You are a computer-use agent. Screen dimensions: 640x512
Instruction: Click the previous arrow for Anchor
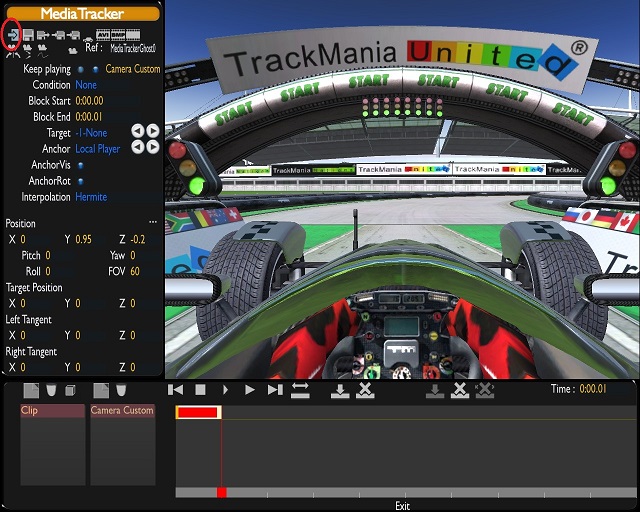[x=138, y=147]
